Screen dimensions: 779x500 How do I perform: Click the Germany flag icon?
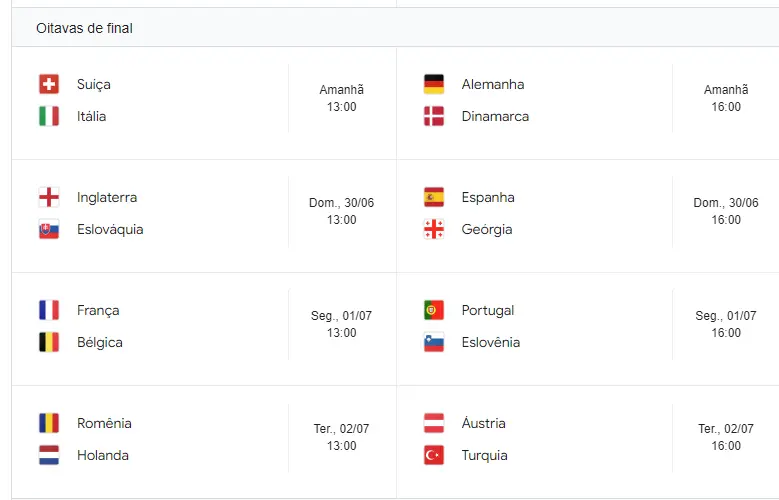pos(434,84)
